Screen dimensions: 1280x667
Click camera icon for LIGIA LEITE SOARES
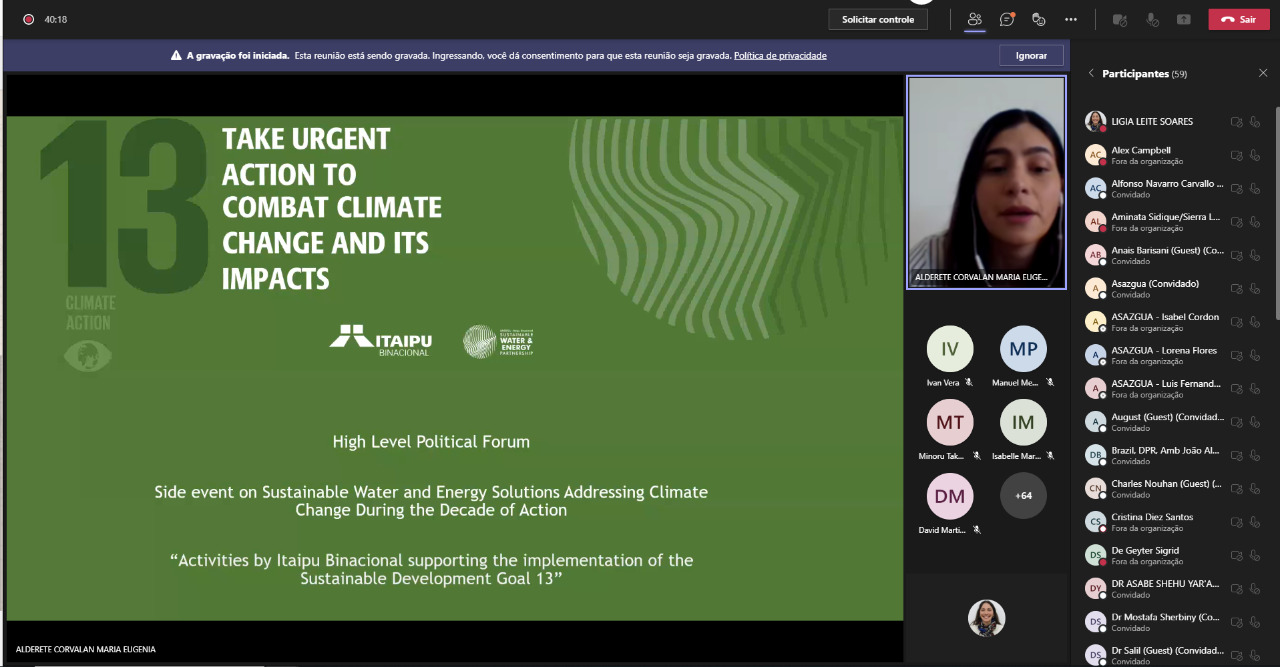(x=1237, y=122)
